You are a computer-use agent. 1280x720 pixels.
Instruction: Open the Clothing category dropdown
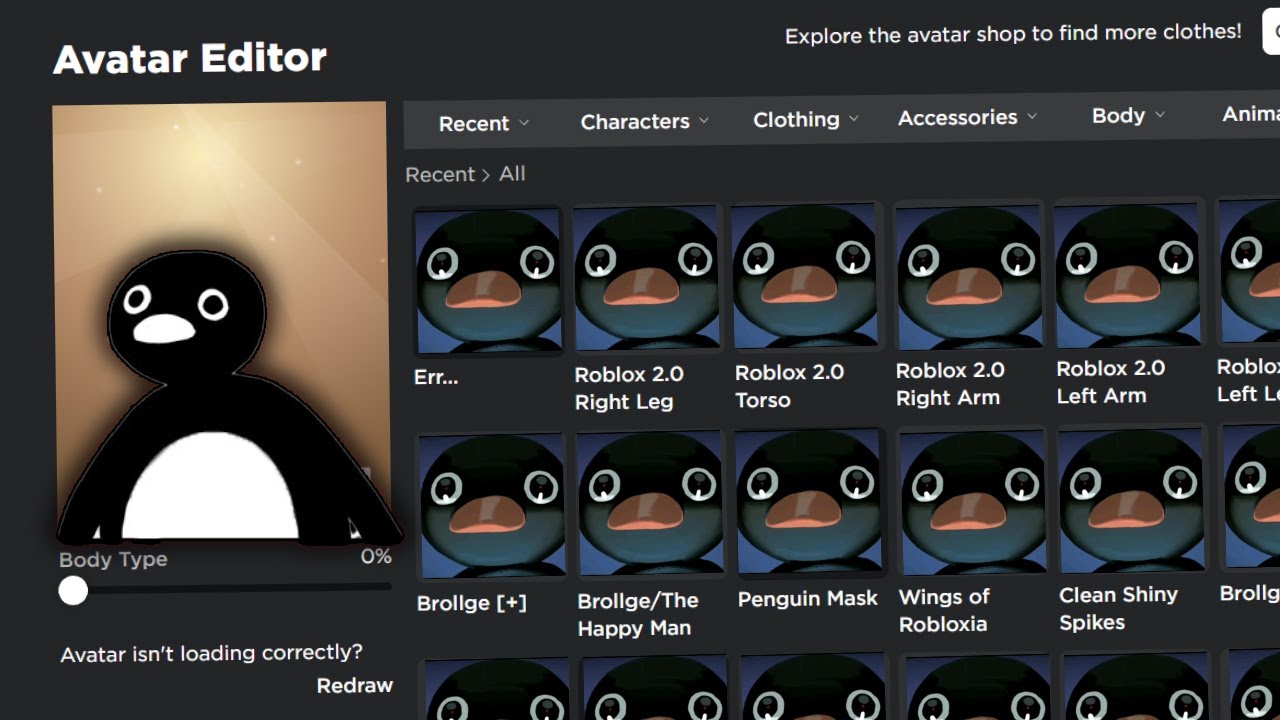(x=806, y=119)
